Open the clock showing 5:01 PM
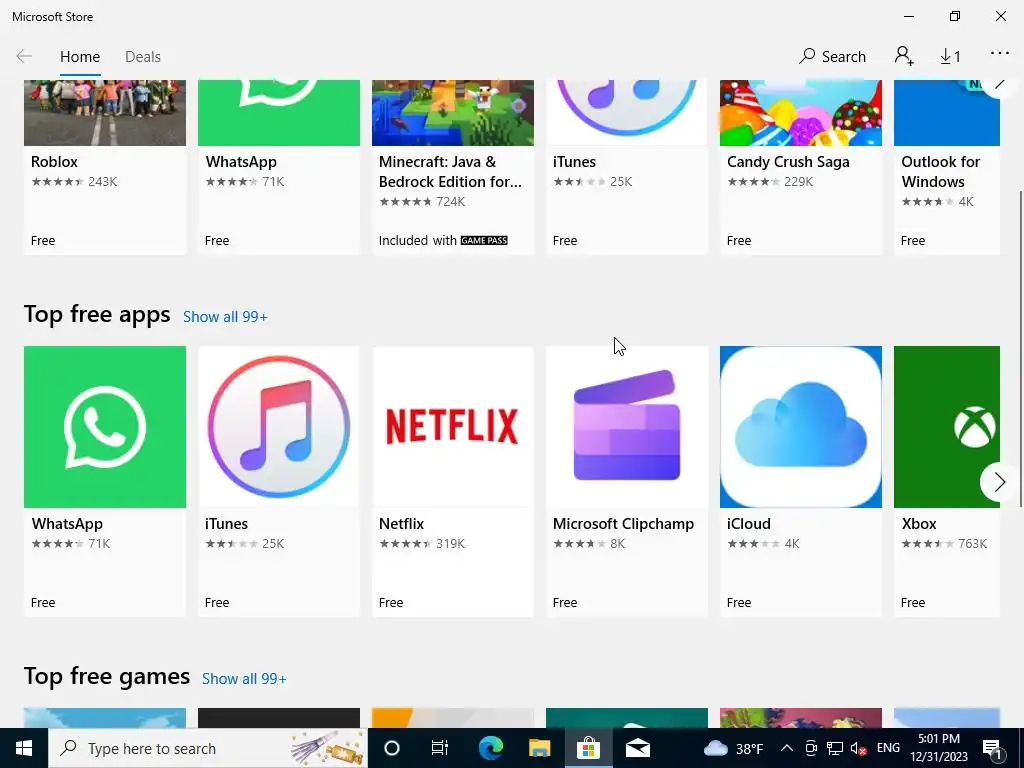The height and width of the screenshot is (768, 1024). 938,748
